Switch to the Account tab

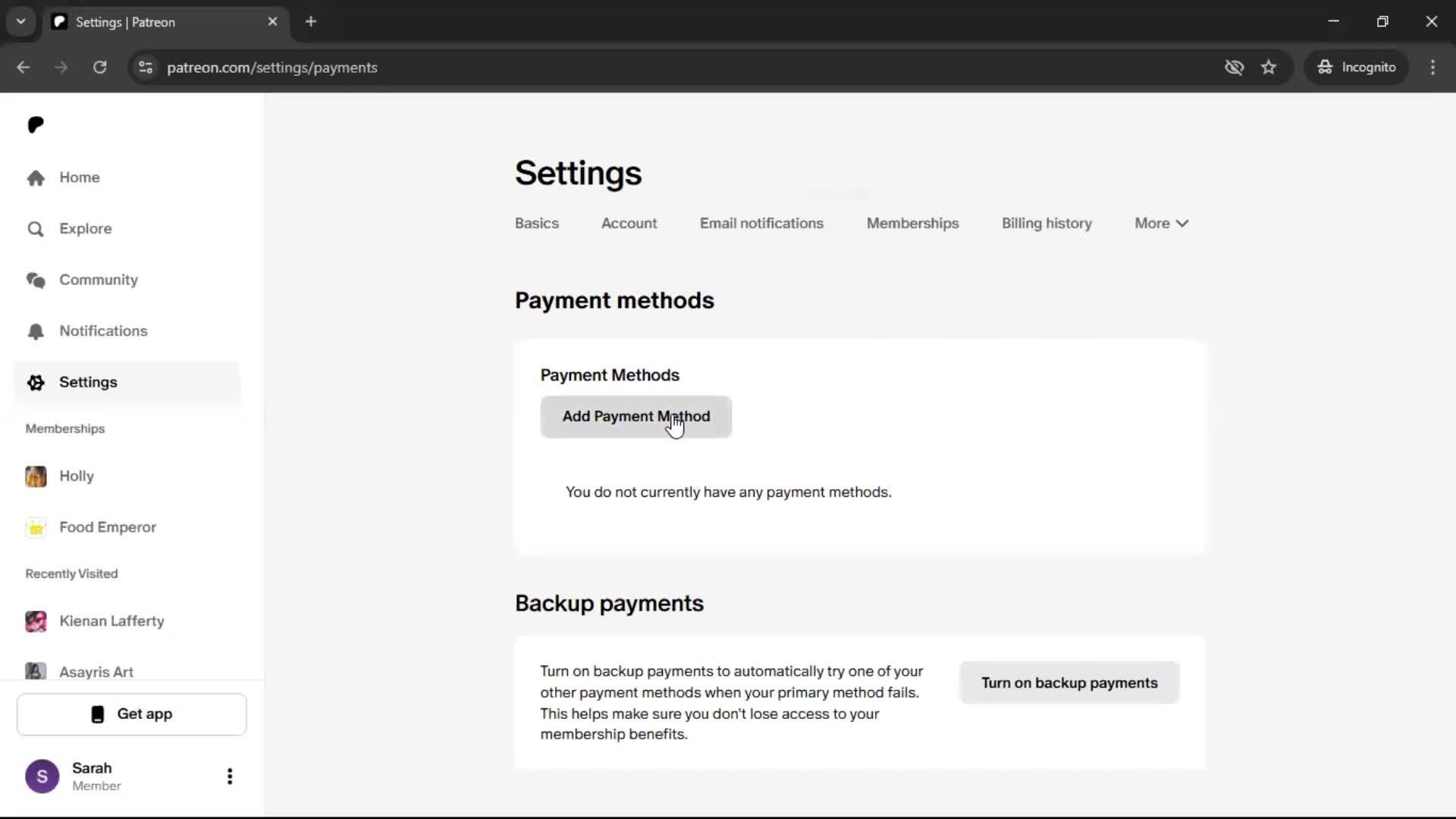pos(629,224)
